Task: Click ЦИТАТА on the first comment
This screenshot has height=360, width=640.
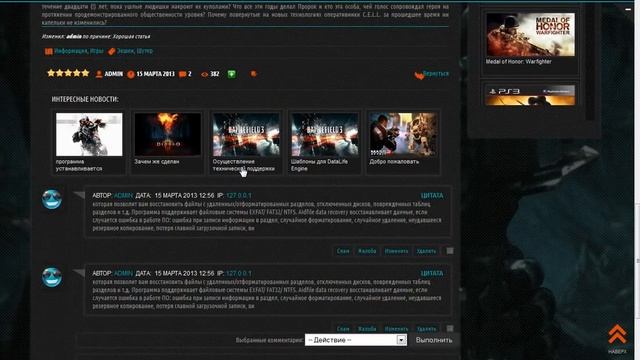Action: click(x=432, y=196)
